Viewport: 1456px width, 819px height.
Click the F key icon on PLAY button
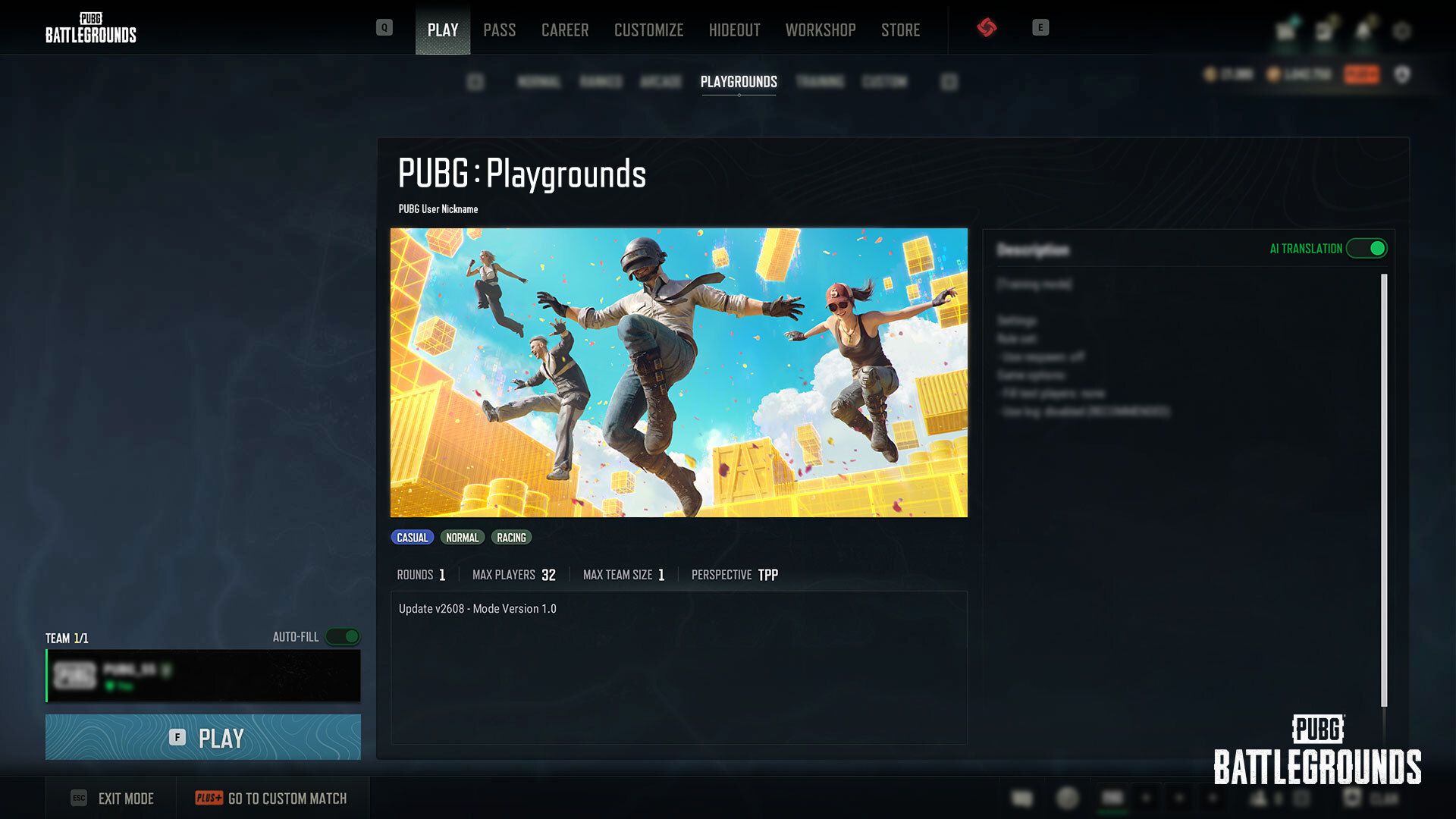click(x=177, y=737)
